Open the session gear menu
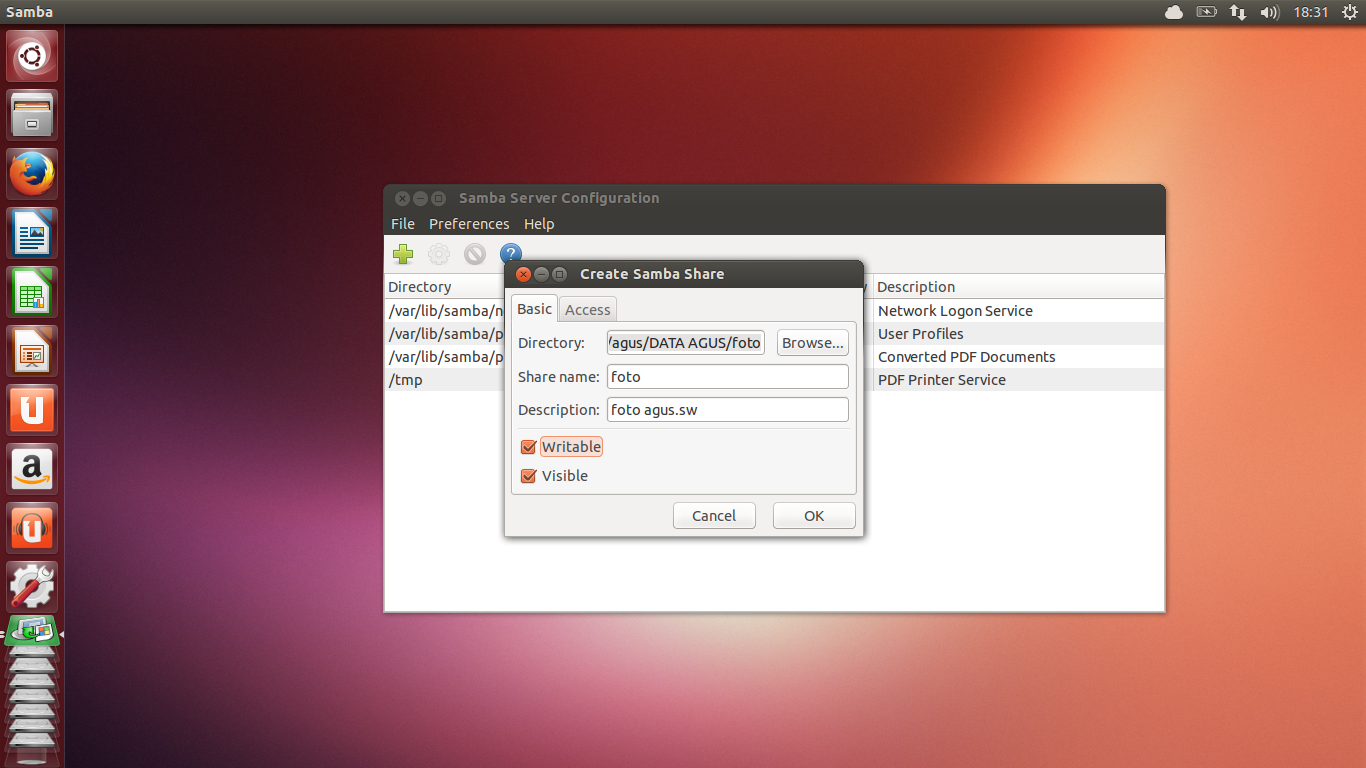 pyautogui.click(x=1349, y=12)
